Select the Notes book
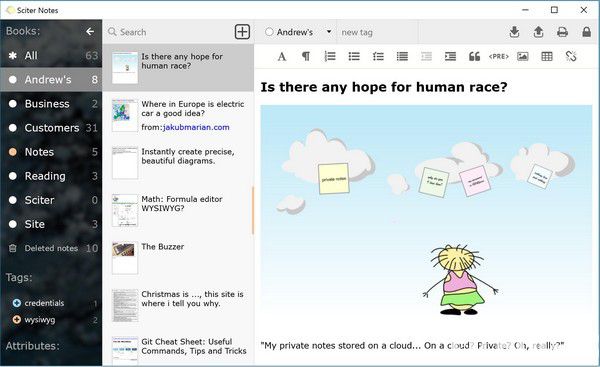Image resolution: width=600 pixels, height=367 pixels. 51,152
